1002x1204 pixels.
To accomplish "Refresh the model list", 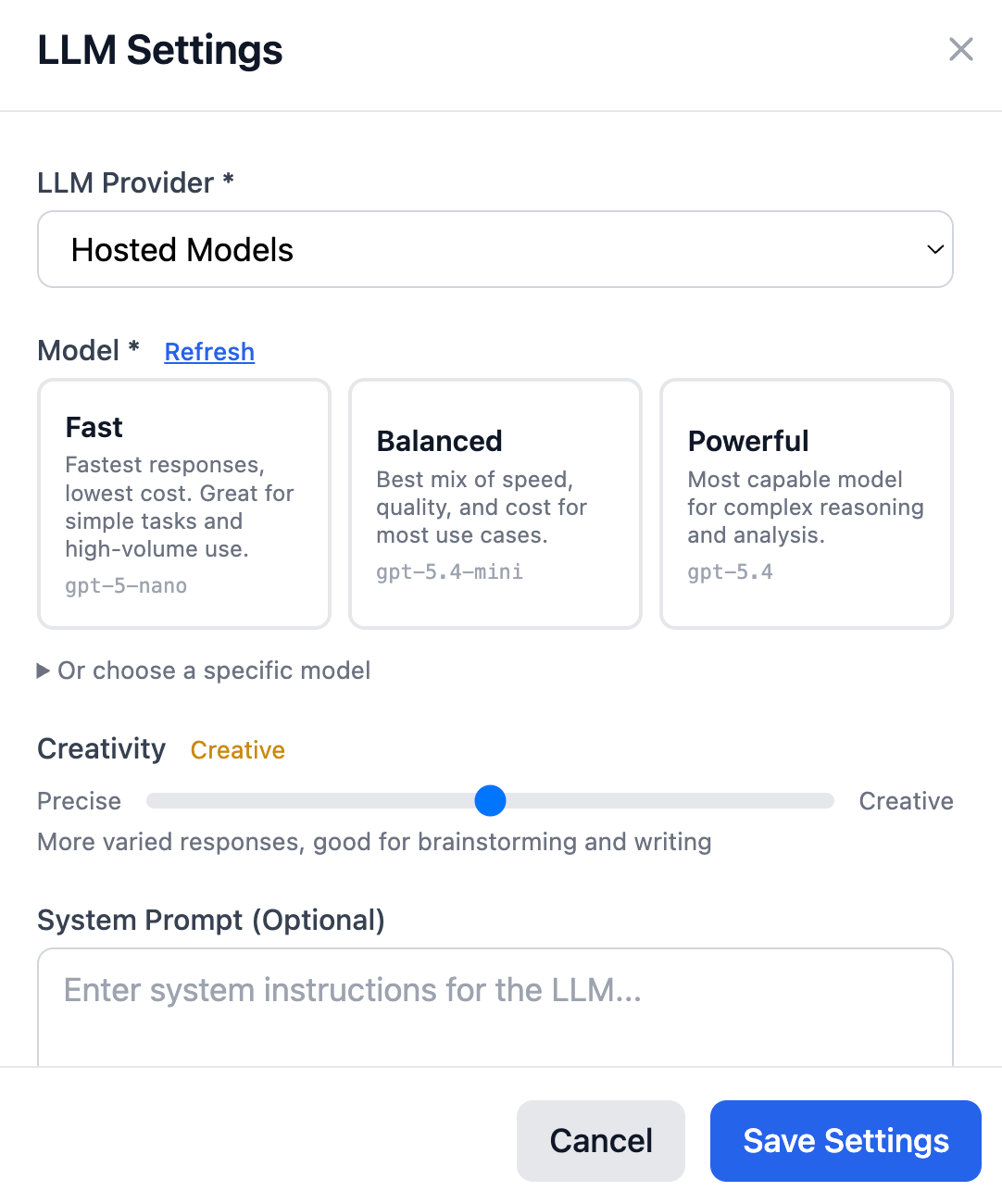I will pos(209,352).
